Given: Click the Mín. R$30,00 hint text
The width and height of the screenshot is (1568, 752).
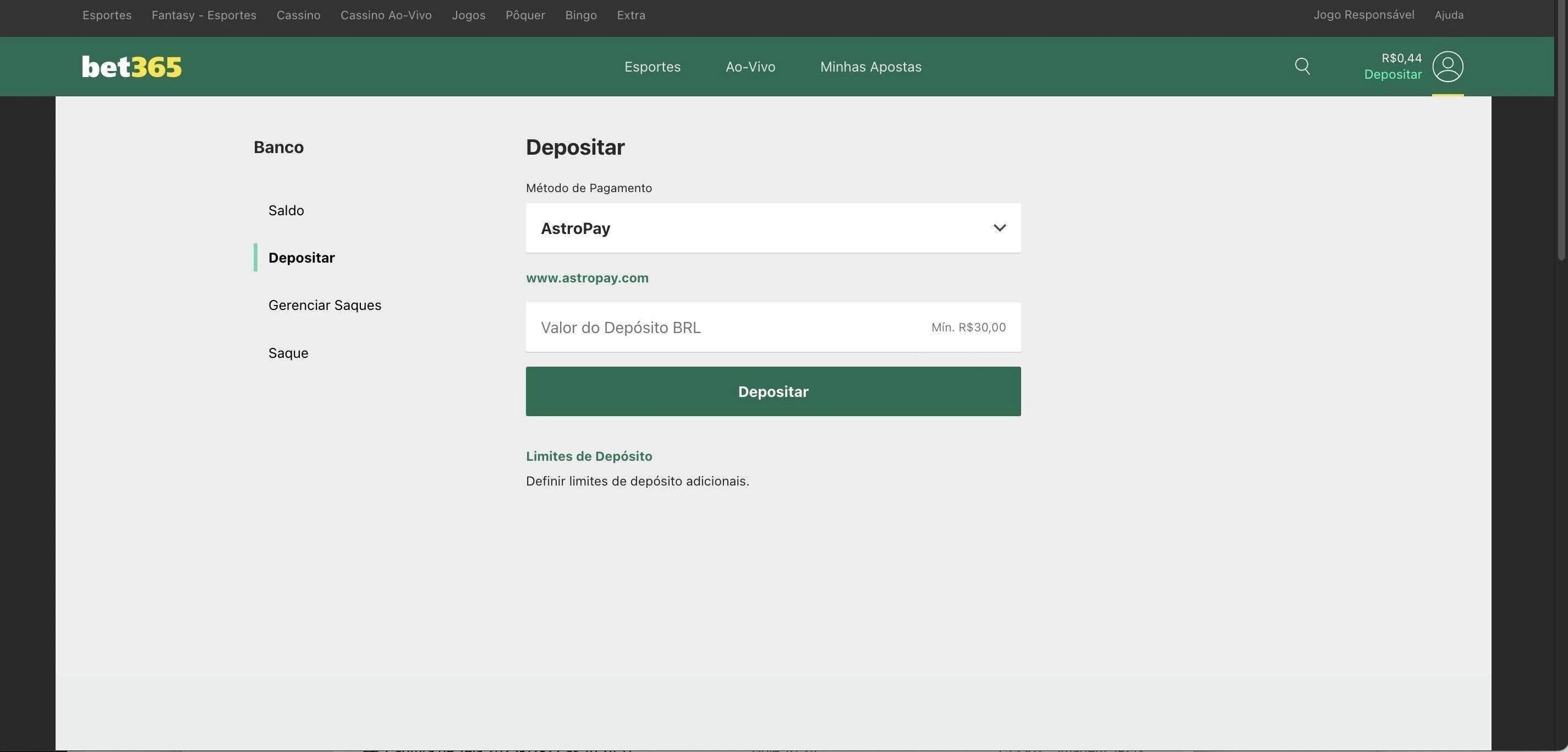Looking at the screenshot, I should [x=968, y=327].
